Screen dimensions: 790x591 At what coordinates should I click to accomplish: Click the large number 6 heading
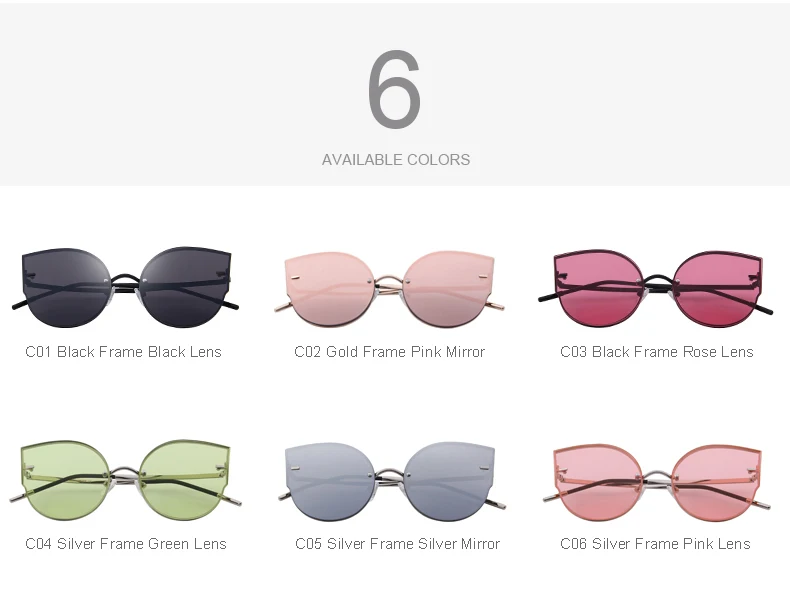click(x=394, y=89)
